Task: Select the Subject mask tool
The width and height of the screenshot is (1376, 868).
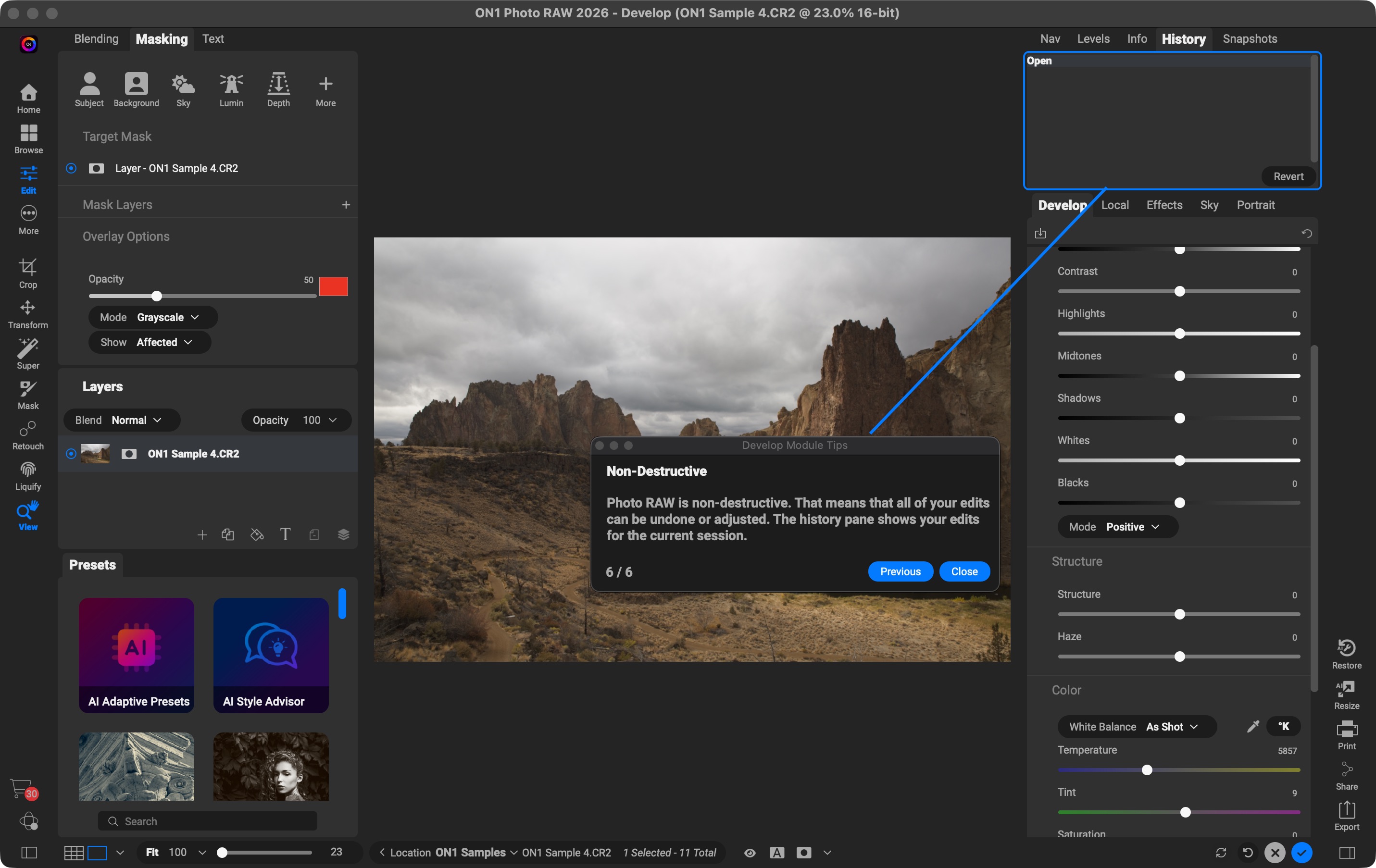Action: coord(89,90)
